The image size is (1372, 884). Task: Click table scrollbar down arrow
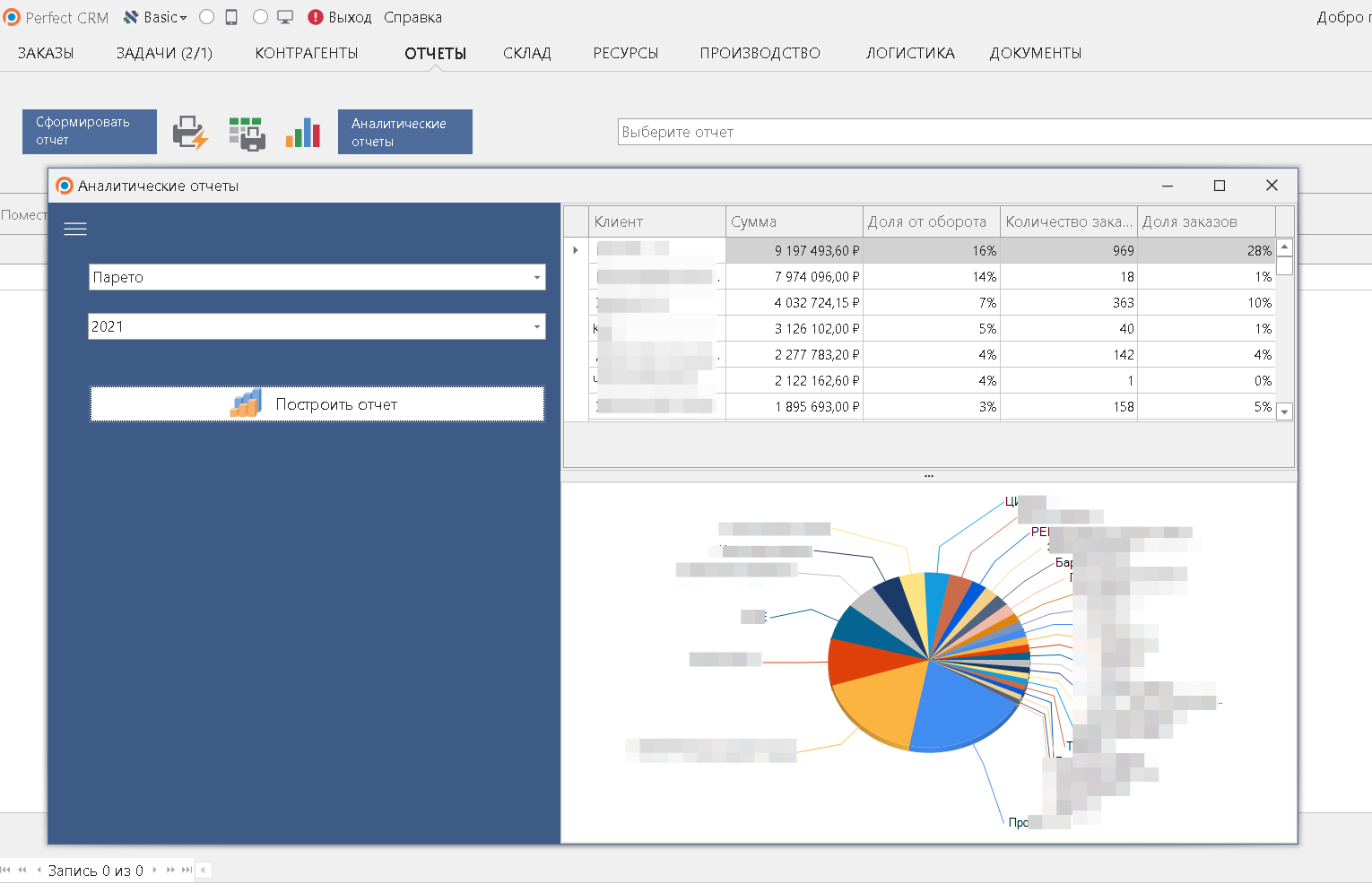(1284, 412)
